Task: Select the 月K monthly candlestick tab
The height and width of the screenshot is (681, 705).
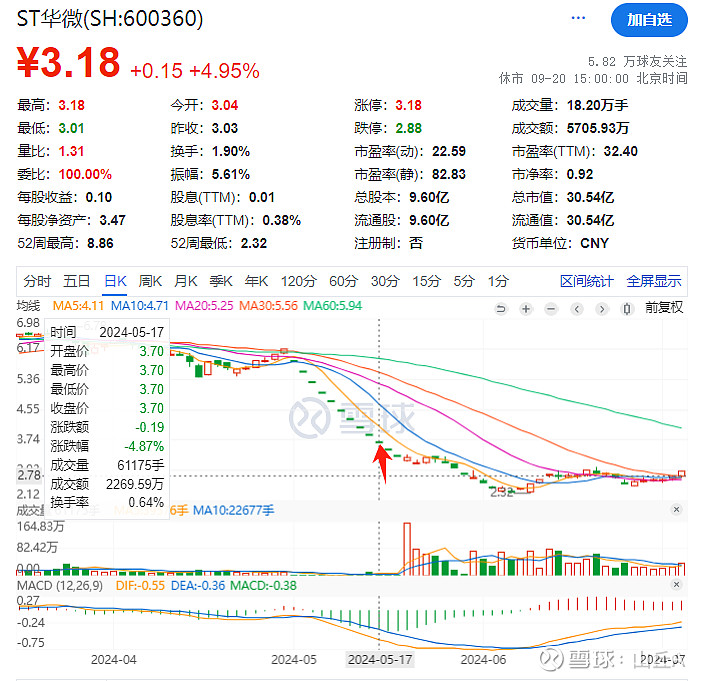Action: coord(186,281)
